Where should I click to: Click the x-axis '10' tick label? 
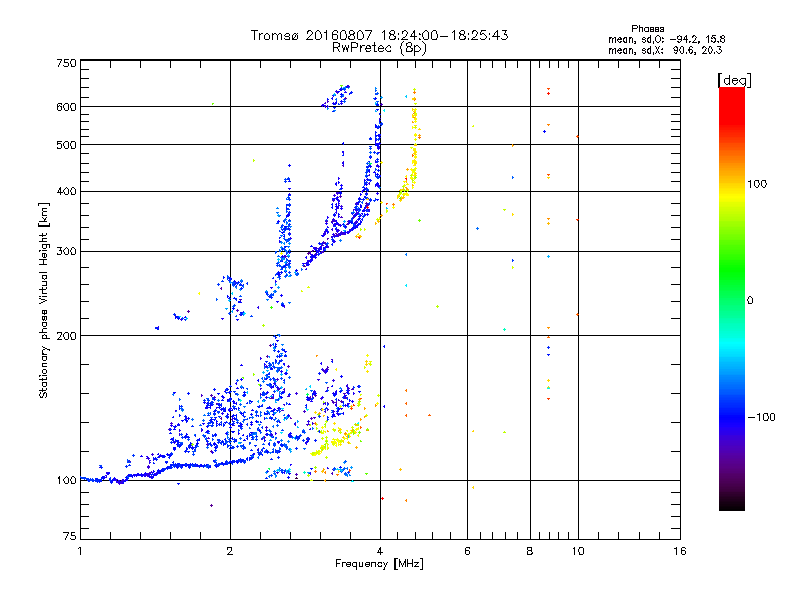(x=578, y=551)
